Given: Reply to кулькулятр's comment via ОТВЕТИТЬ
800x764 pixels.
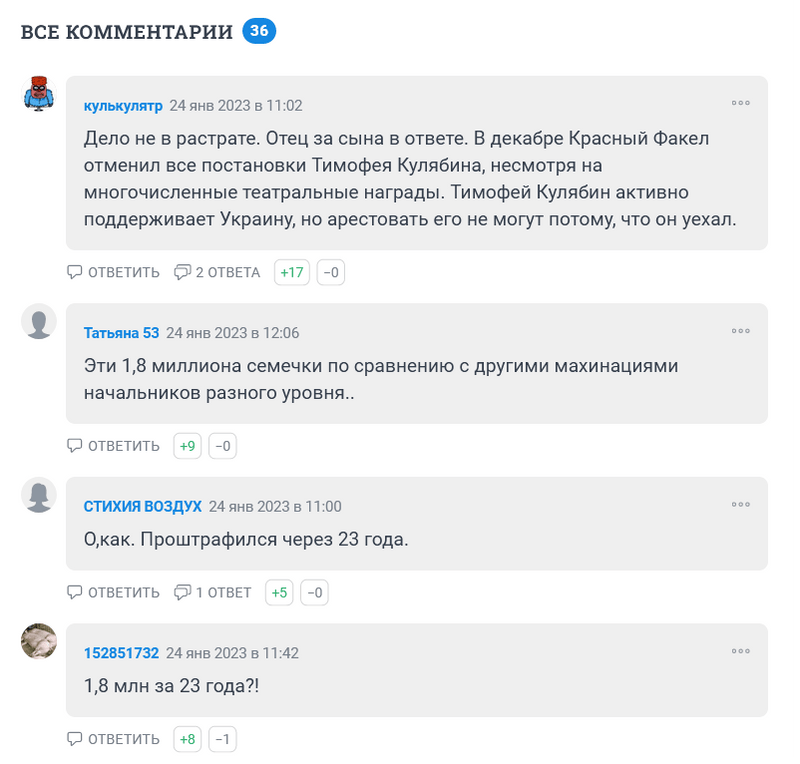Looking at the screenshot, I should pos(113,272).
